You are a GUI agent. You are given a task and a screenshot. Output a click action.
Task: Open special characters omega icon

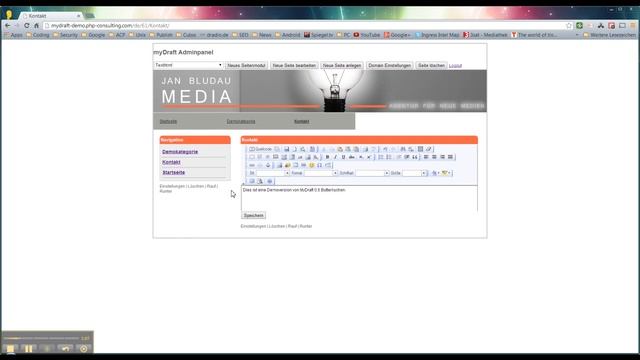(320, 165)
